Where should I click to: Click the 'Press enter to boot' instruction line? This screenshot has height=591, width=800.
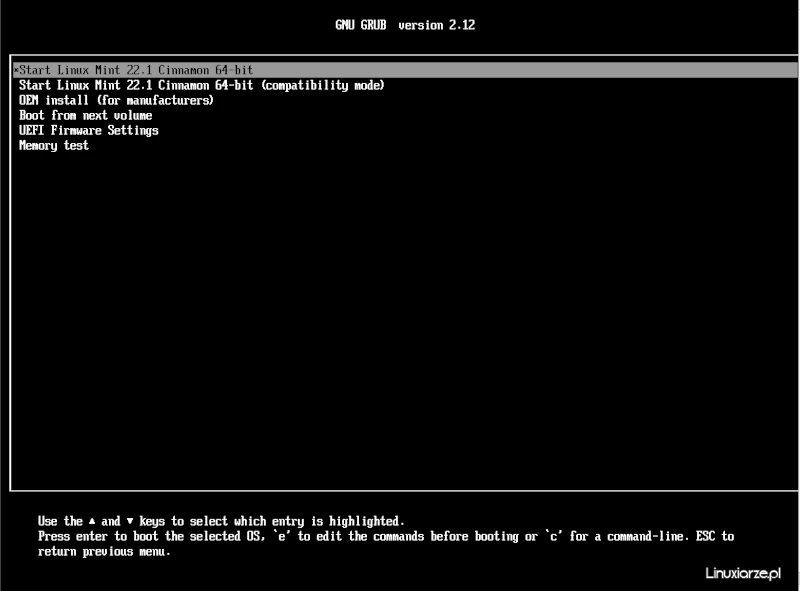(x=386, y=536)
